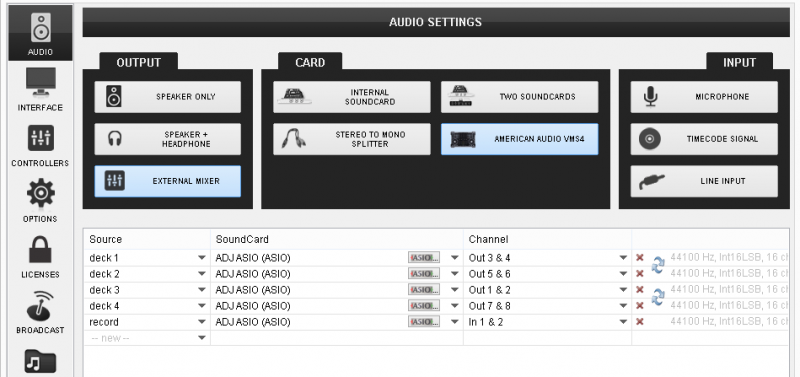Switch to the Audio settings tab
The height and width of the screenshot is (377, 800).
40,33
